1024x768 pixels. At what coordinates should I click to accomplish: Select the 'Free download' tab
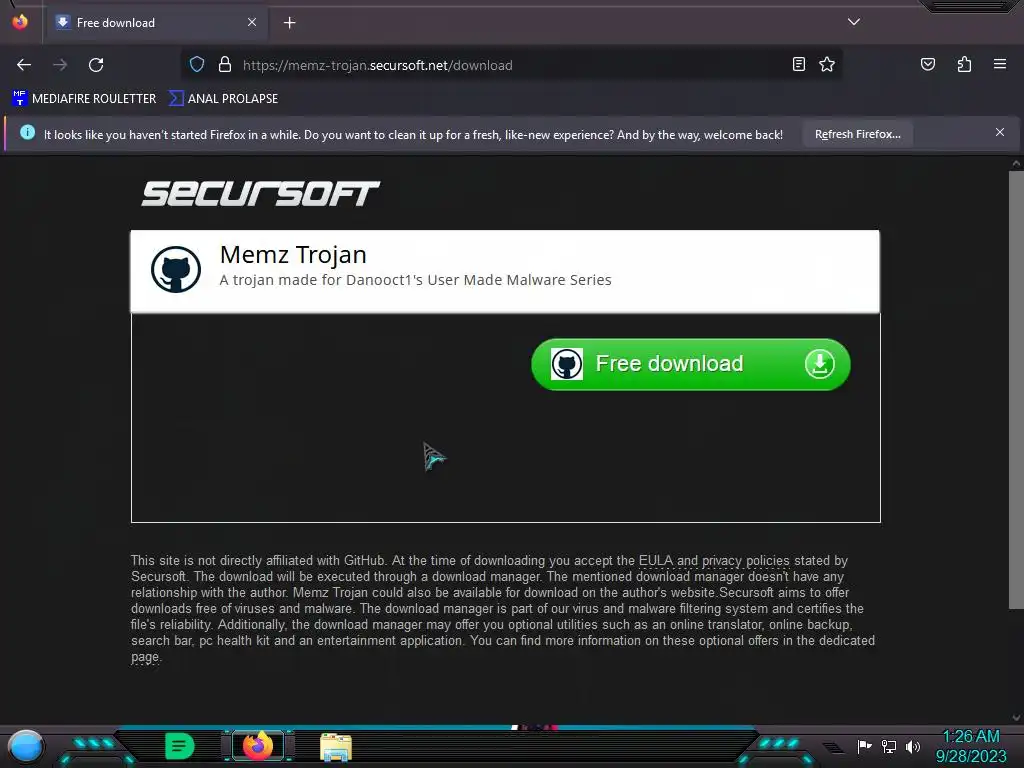point(157,23)
